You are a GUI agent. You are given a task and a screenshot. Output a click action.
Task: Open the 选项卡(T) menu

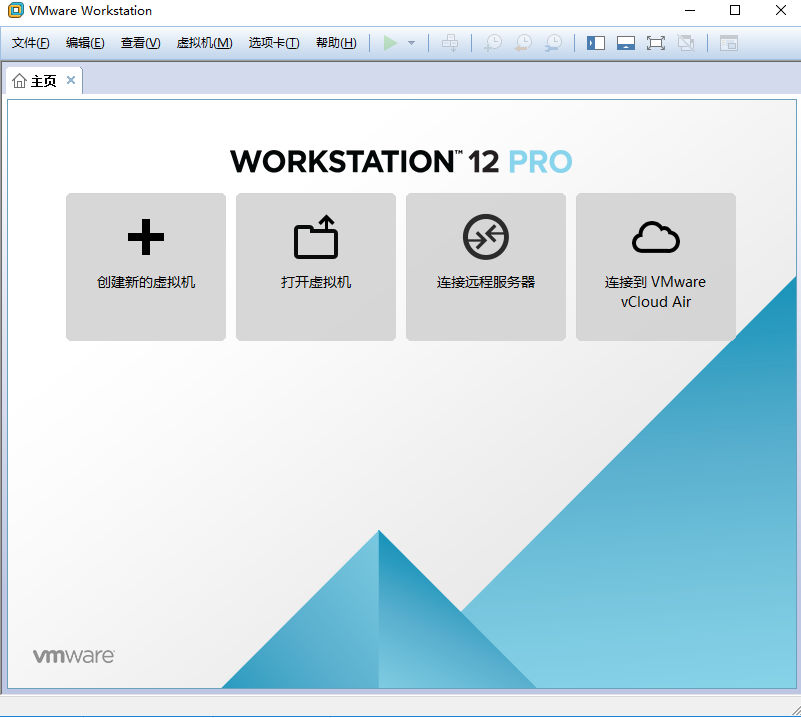point(274,43)
